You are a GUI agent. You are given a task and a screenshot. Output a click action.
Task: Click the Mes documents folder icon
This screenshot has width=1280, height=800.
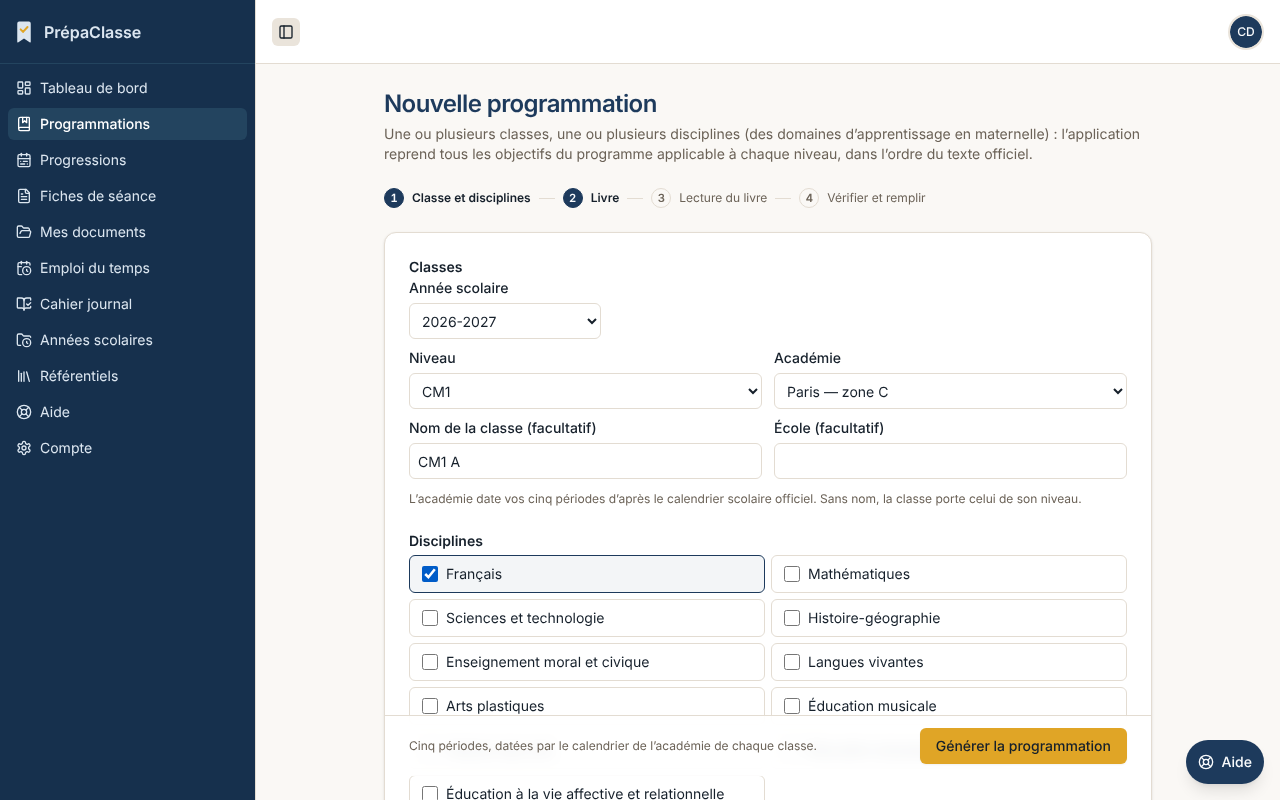[x=24, y=232]
